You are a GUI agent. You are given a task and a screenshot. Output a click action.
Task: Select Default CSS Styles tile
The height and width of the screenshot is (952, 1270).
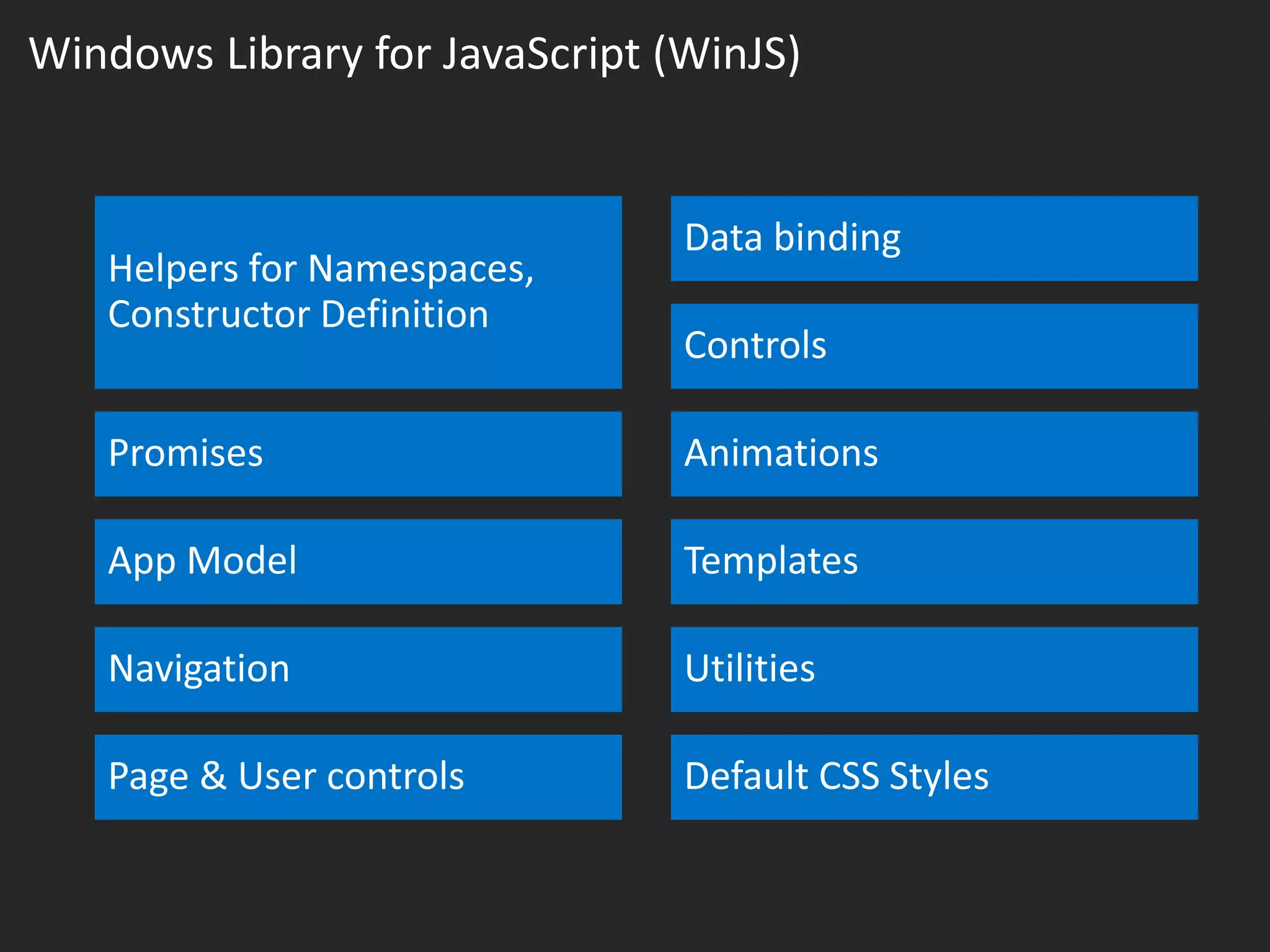point(934,777)
